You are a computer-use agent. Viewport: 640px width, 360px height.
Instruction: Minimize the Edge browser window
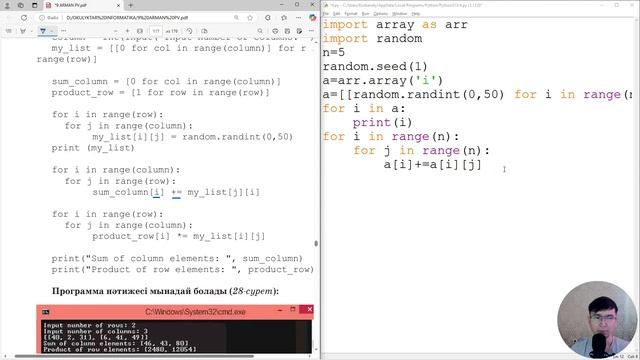pos(282,4)
